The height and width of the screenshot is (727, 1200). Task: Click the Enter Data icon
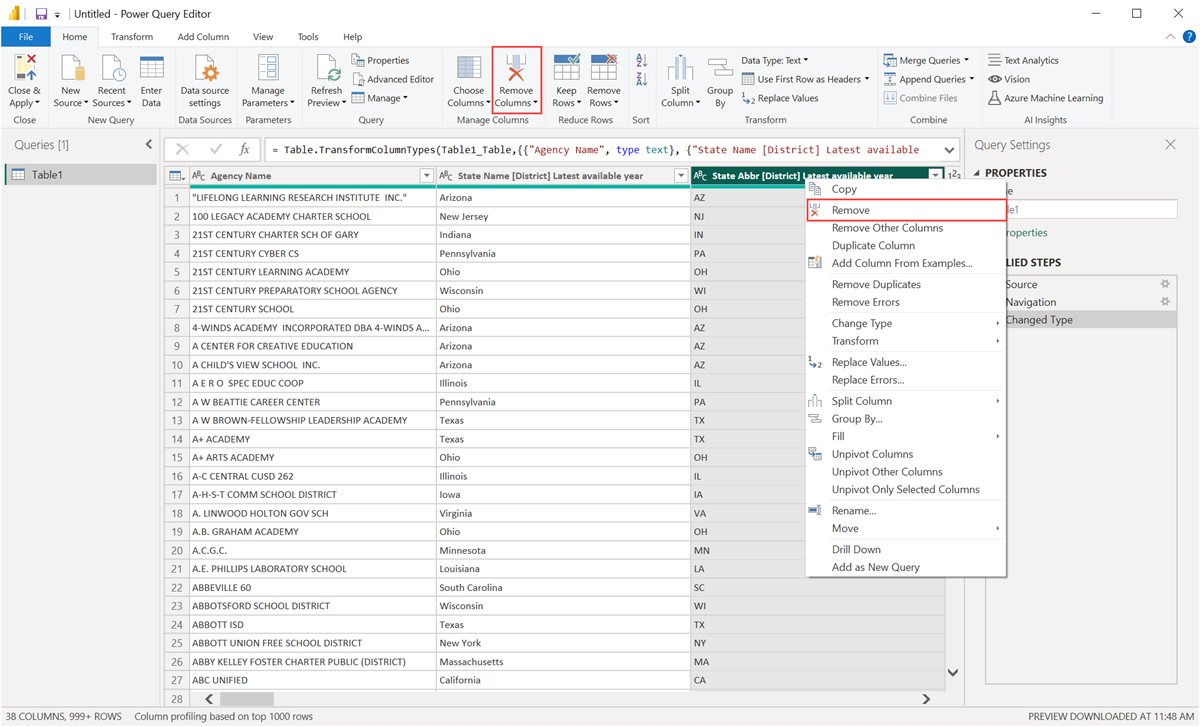[x=151, y=80]
